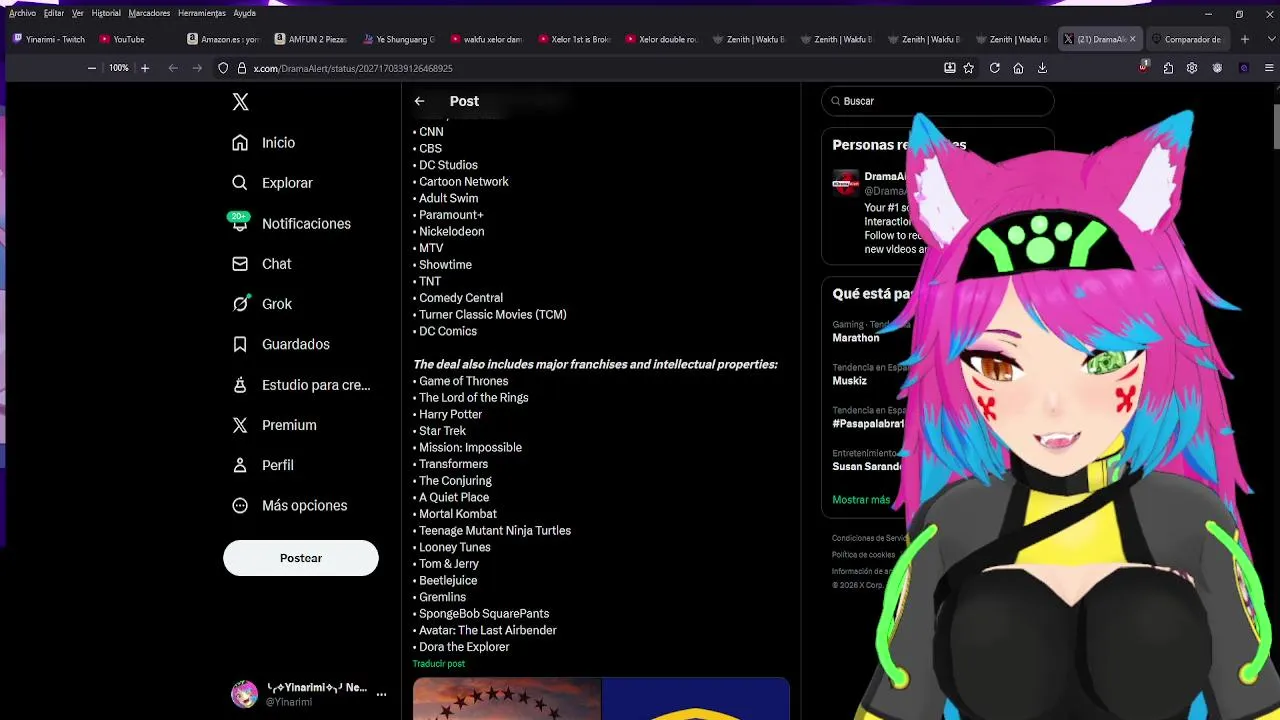
Task: Close the DramaAlert tab
Action: (x=1133, y=39)
